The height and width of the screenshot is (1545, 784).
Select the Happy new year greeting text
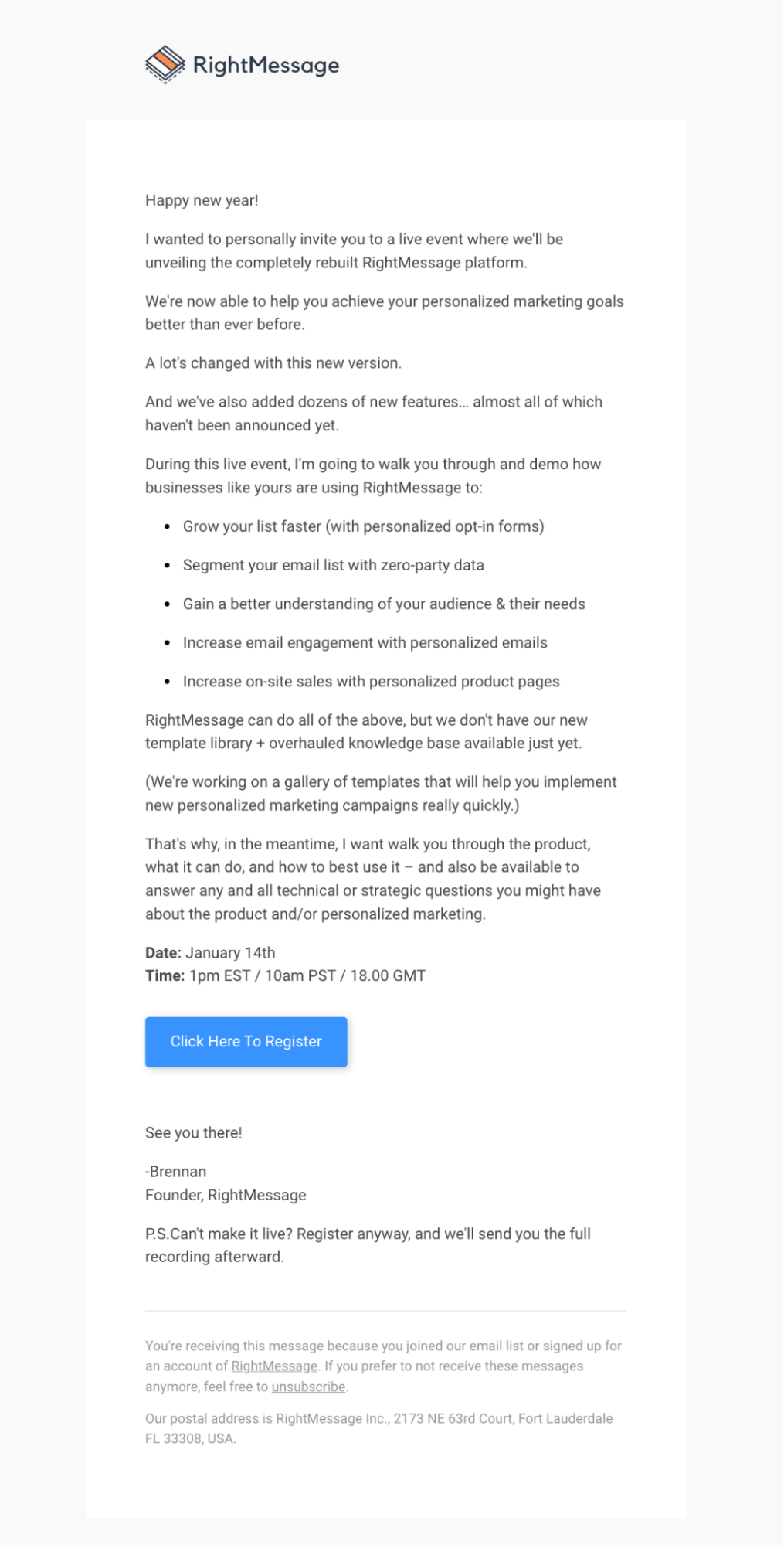click(202, 200)
